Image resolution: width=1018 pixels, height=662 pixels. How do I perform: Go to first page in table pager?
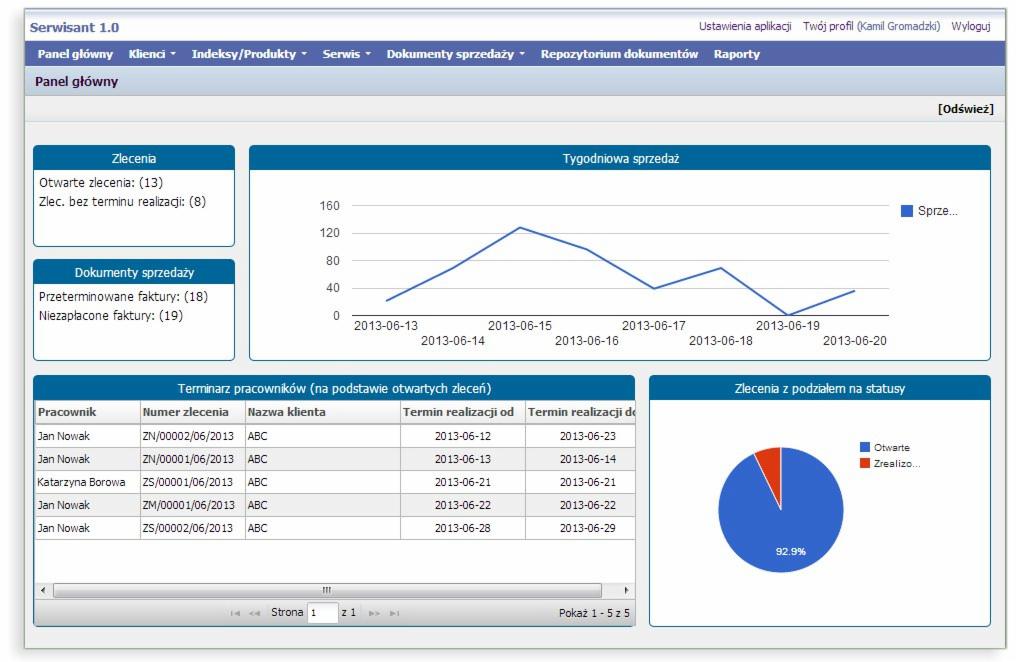235,613
